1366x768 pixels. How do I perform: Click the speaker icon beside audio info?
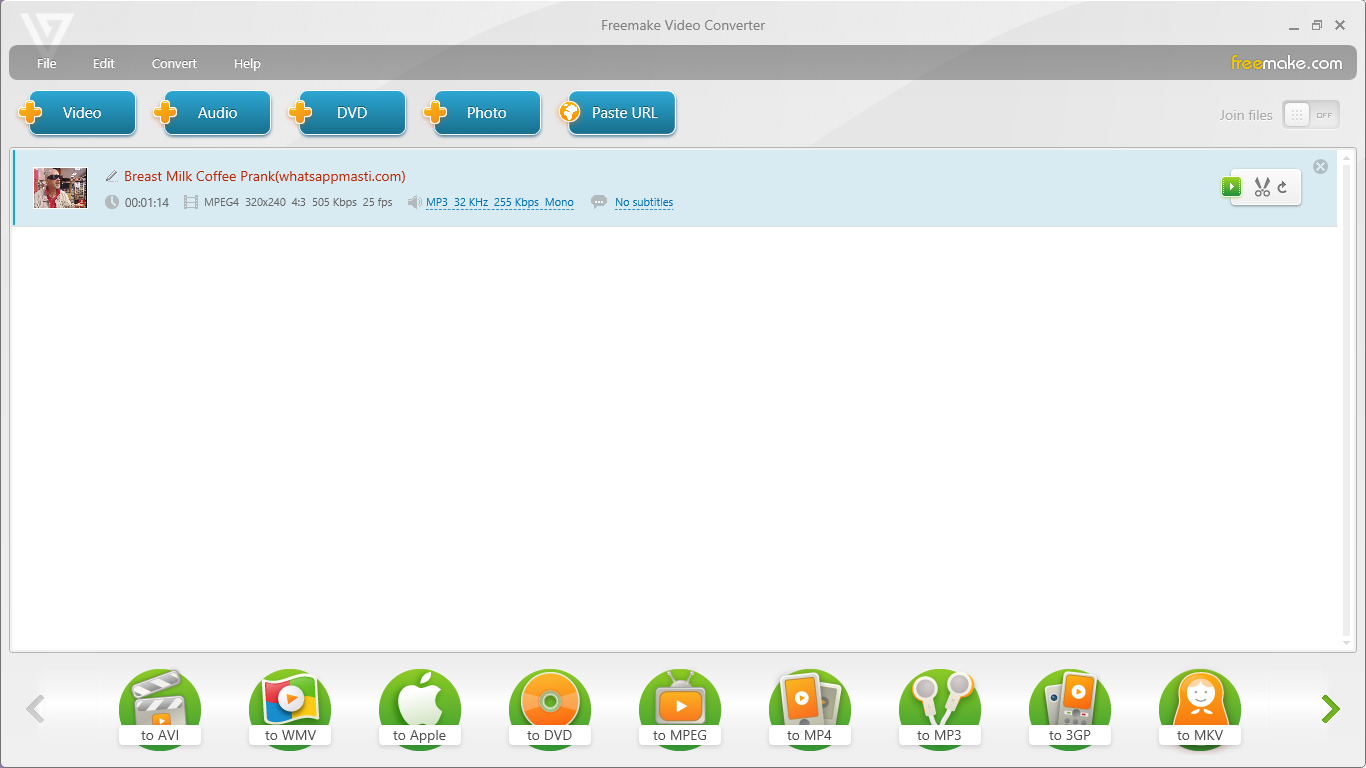415,202
